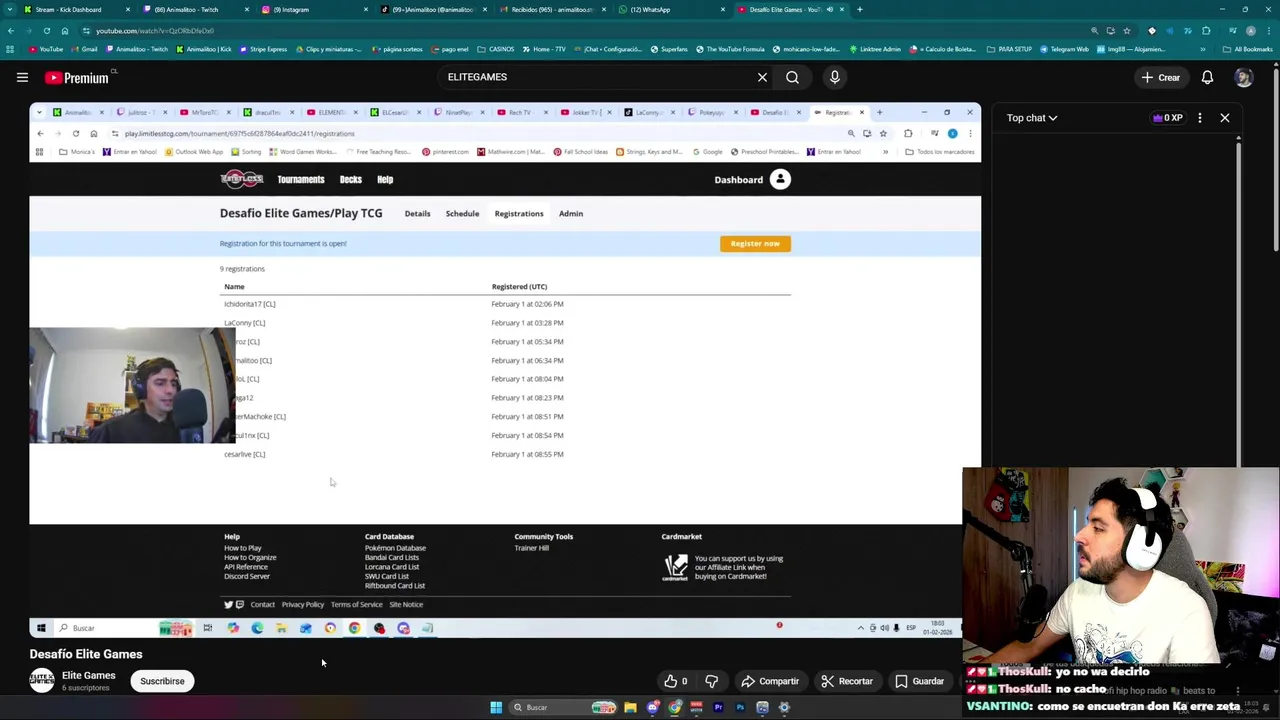Open the Chrome profile avatar
This screenshot has height=720, width=1280.
coord(1250,31)
